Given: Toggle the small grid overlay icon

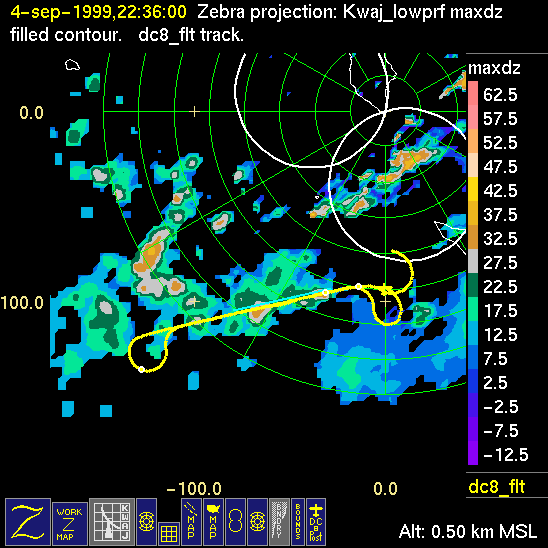Looking at the screenshot, I should (169, 533).
